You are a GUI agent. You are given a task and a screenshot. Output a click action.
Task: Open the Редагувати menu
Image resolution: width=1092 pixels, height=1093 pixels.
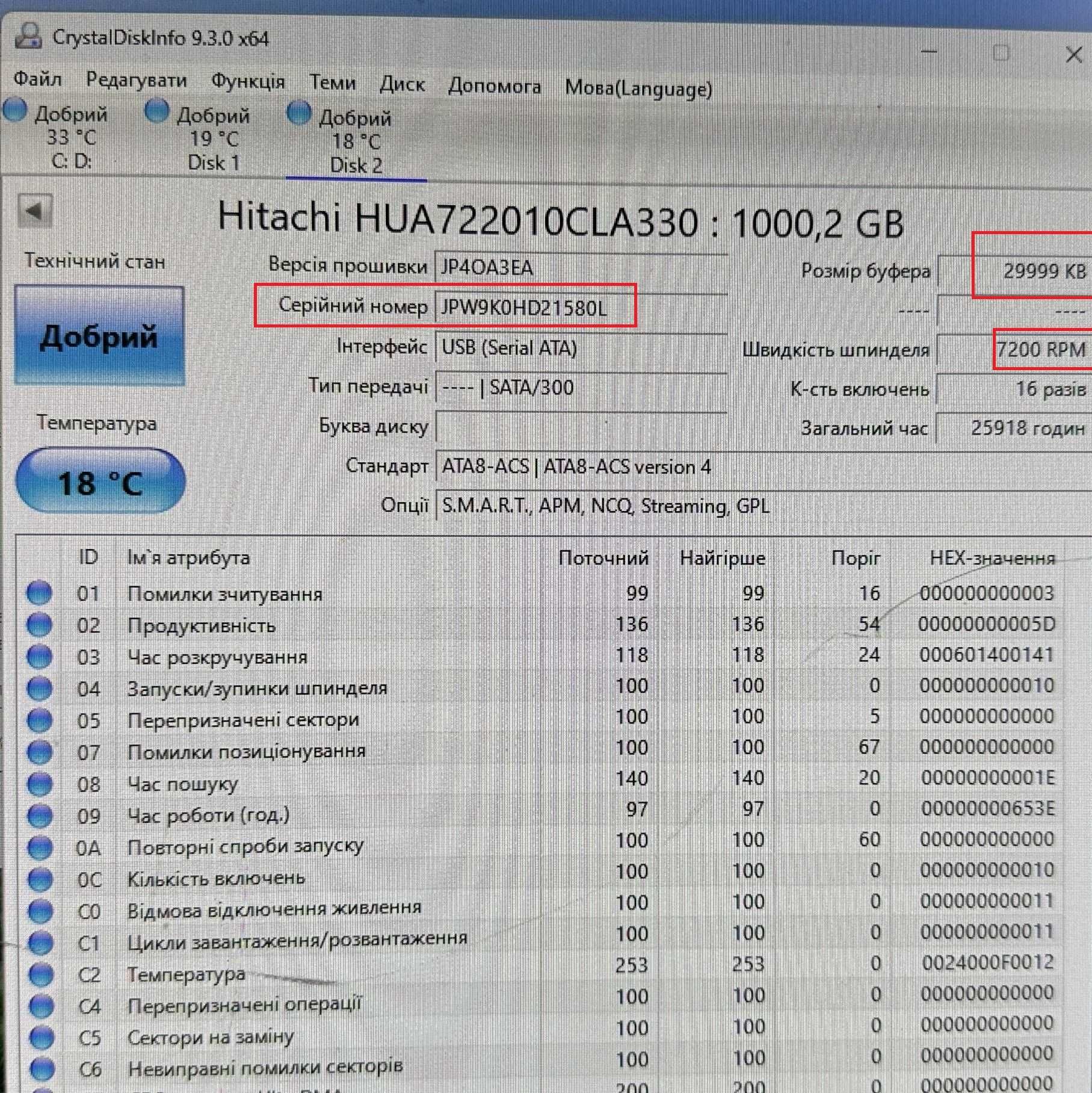[136, 80]
